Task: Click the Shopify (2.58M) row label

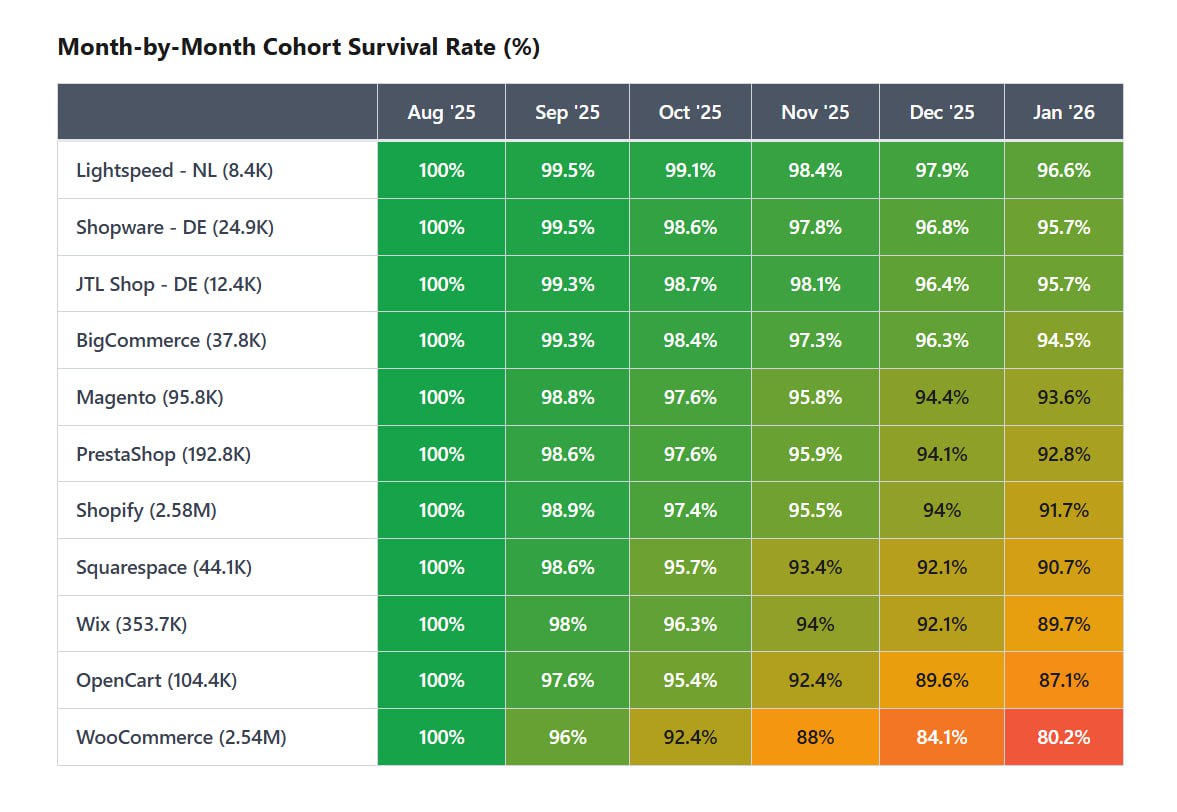Action: [146, 510]
